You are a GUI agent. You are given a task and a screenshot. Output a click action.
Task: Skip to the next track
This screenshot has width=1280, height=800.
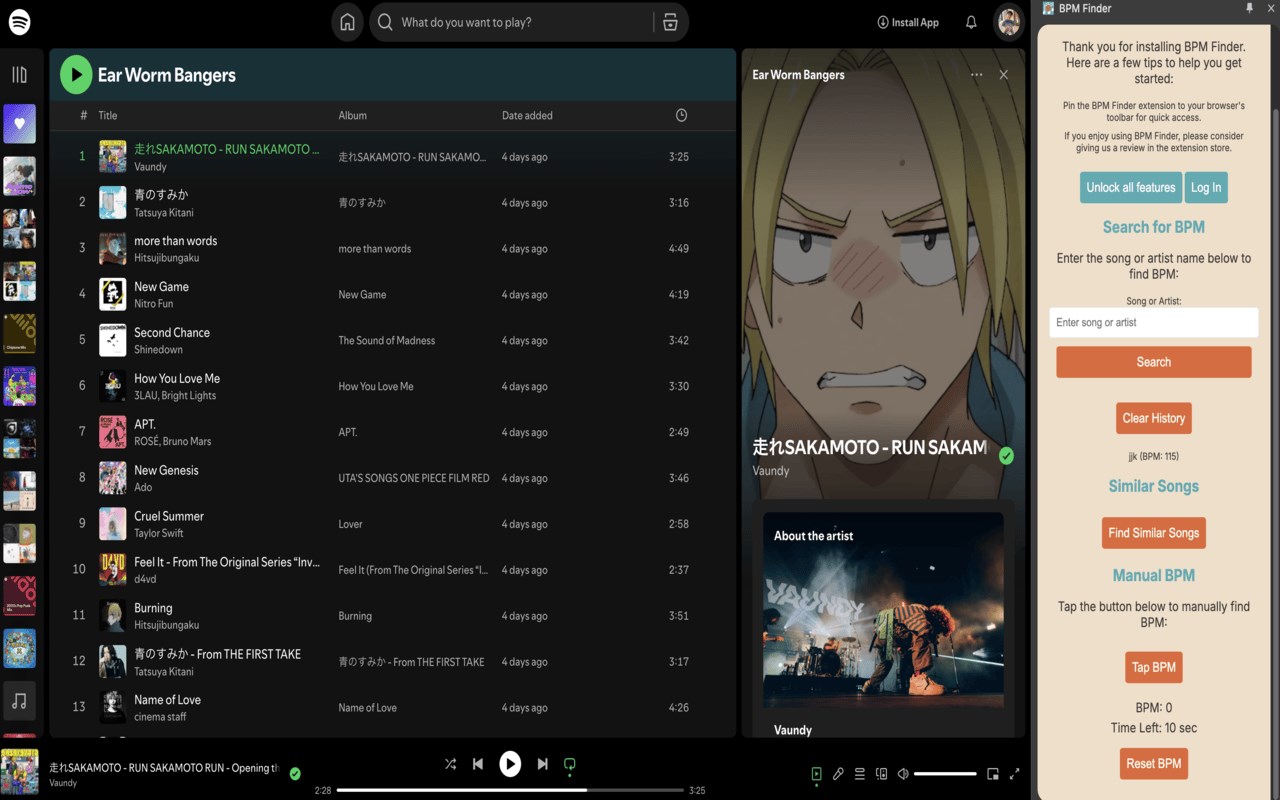point(542,764)
